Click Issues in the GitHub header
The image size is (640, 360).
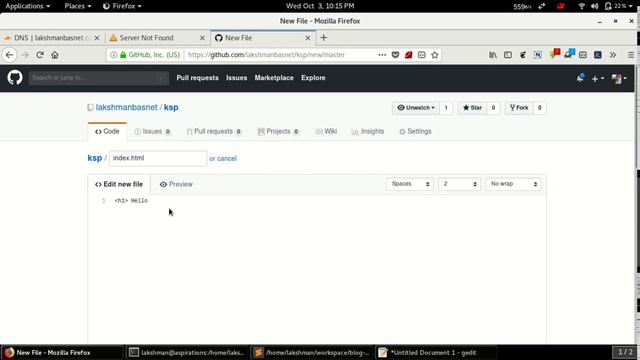(236, 78)
